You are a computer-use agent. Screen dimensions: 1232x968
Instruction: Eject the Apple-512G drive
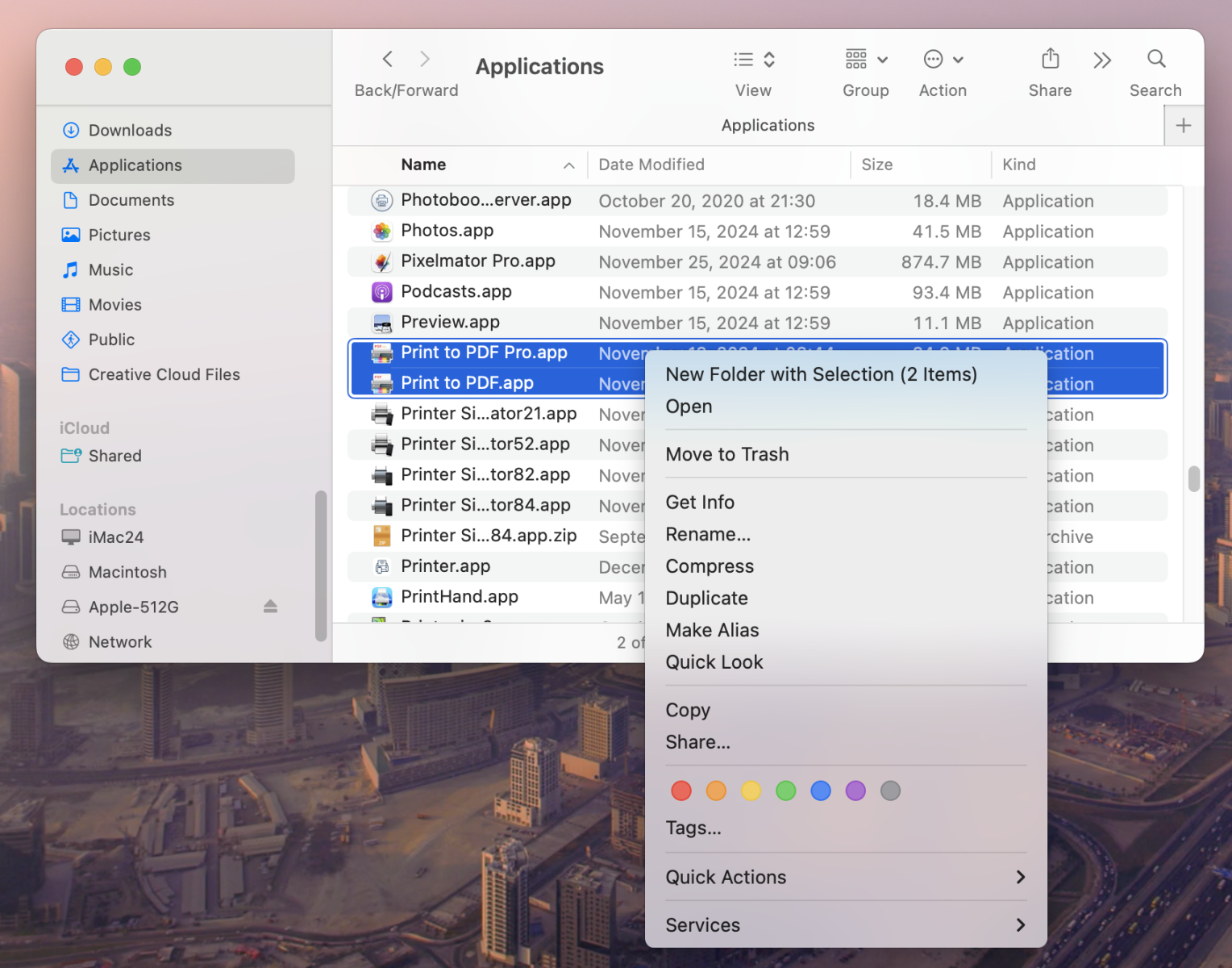click(x=270, y=607)
